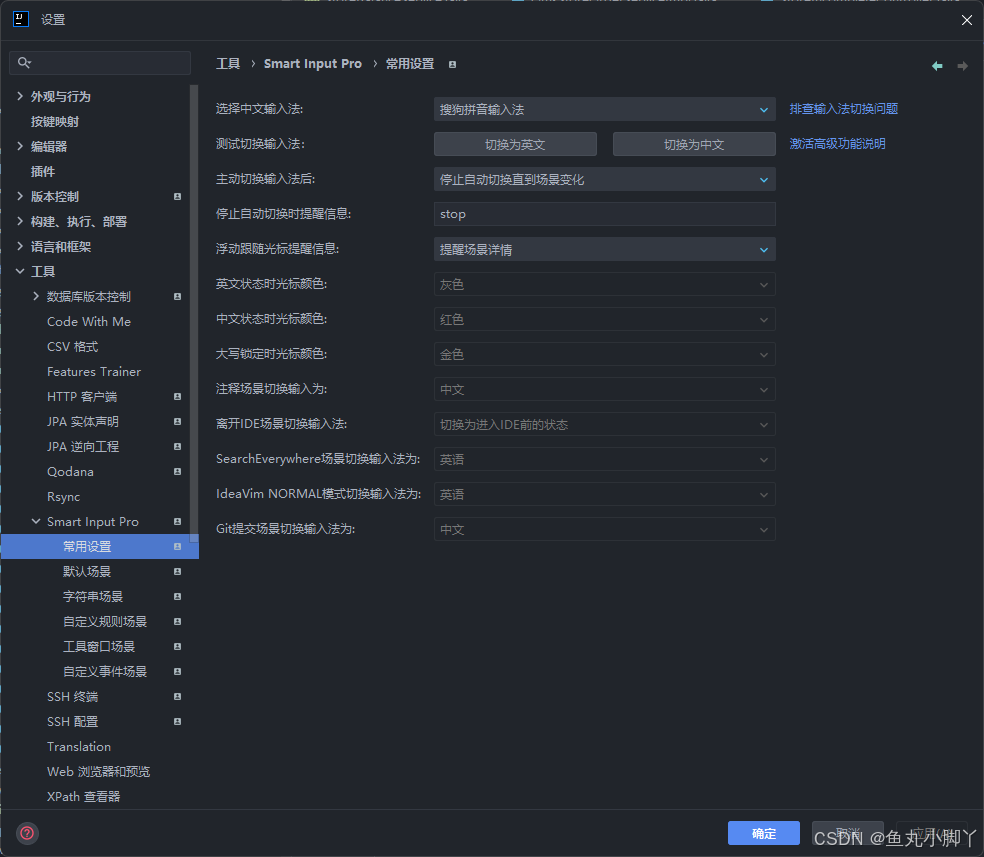This screenshot has width=984, height=857.
Task: Expand the 版本控制 tree node
Action: pos(20,196)
